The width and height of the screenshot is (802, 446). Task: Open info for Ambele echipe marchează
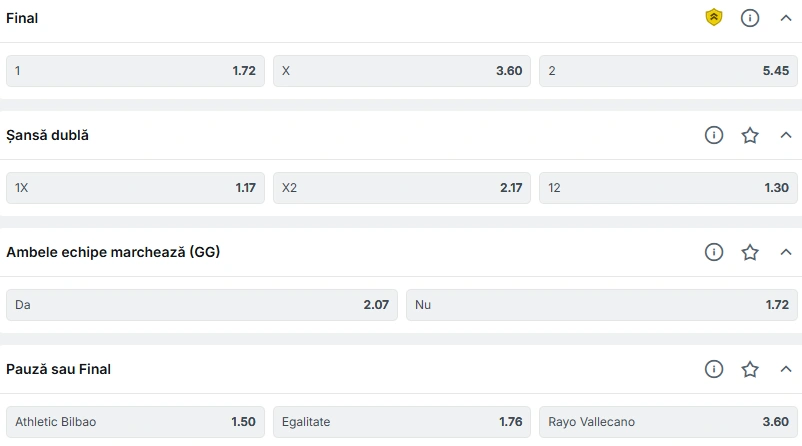714,252
